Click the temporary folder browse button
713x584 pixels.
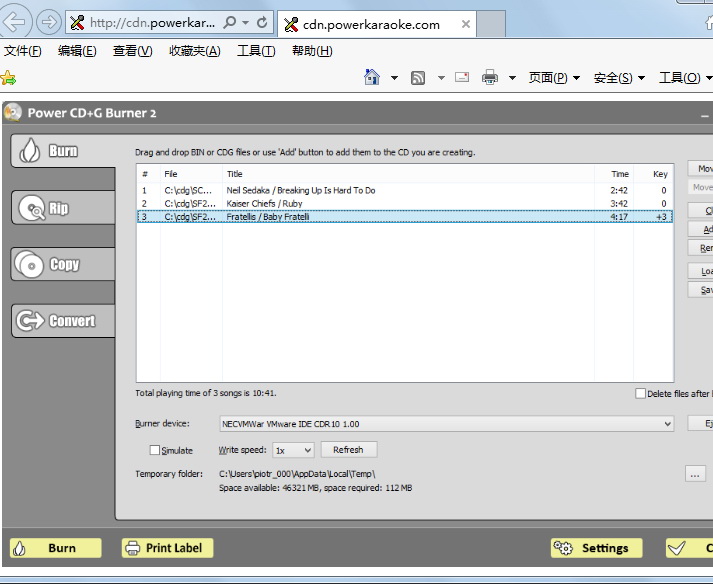(695, 474)
